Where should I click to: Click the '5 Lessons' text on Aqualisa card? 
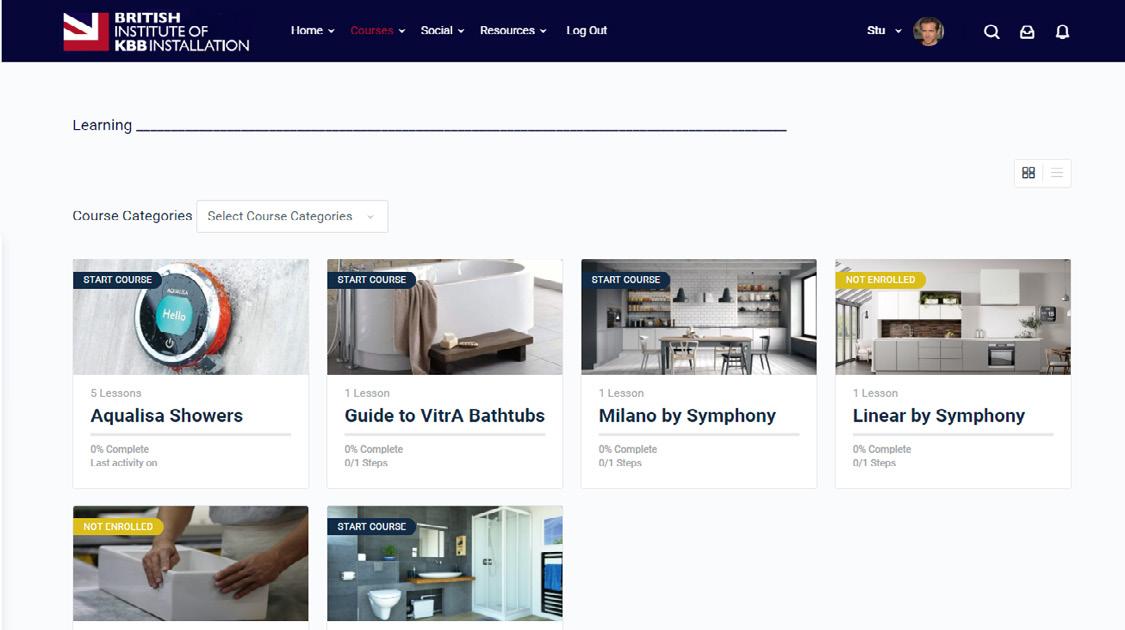click(116, 393)
